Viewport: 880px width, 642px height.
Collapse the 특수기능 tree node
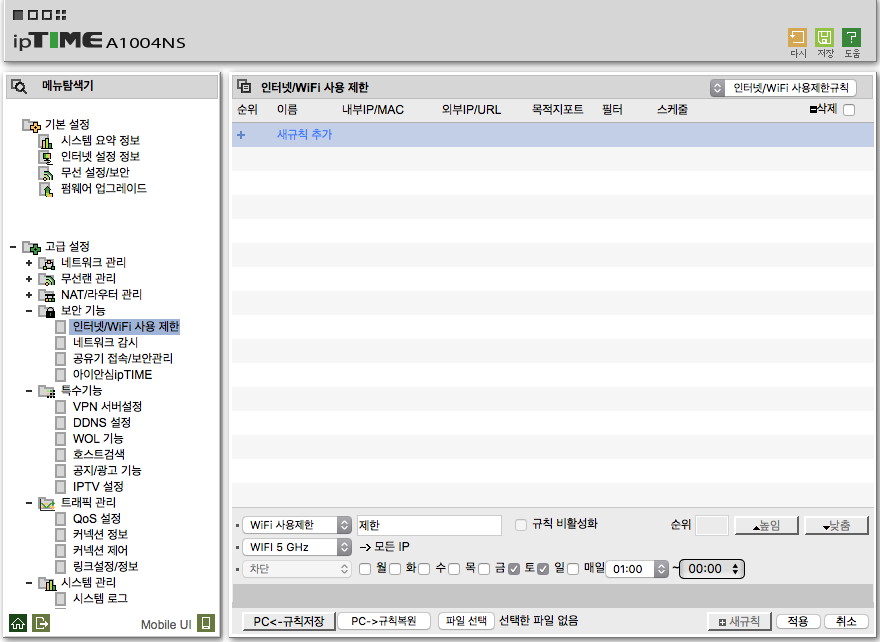point(29,391)
